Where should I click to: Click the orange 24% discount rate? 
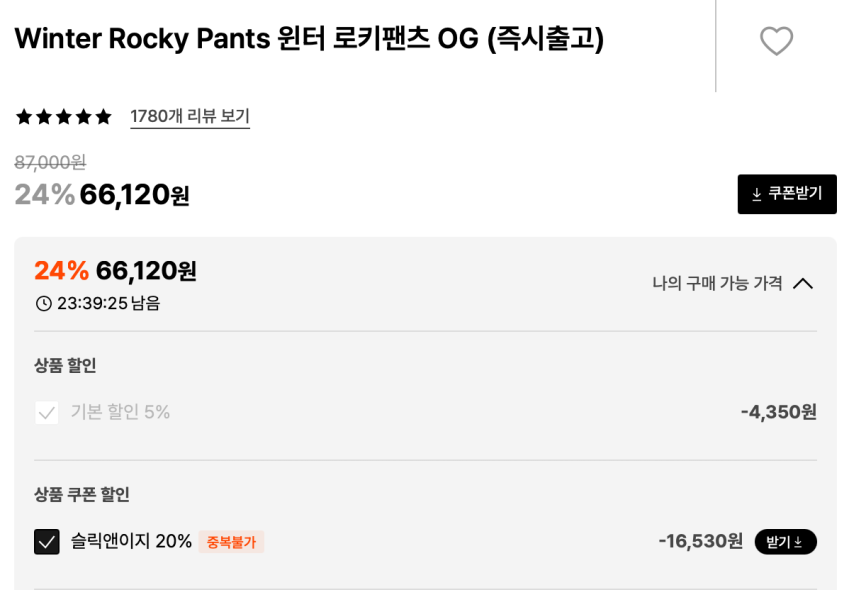click(x=61, y=271)
